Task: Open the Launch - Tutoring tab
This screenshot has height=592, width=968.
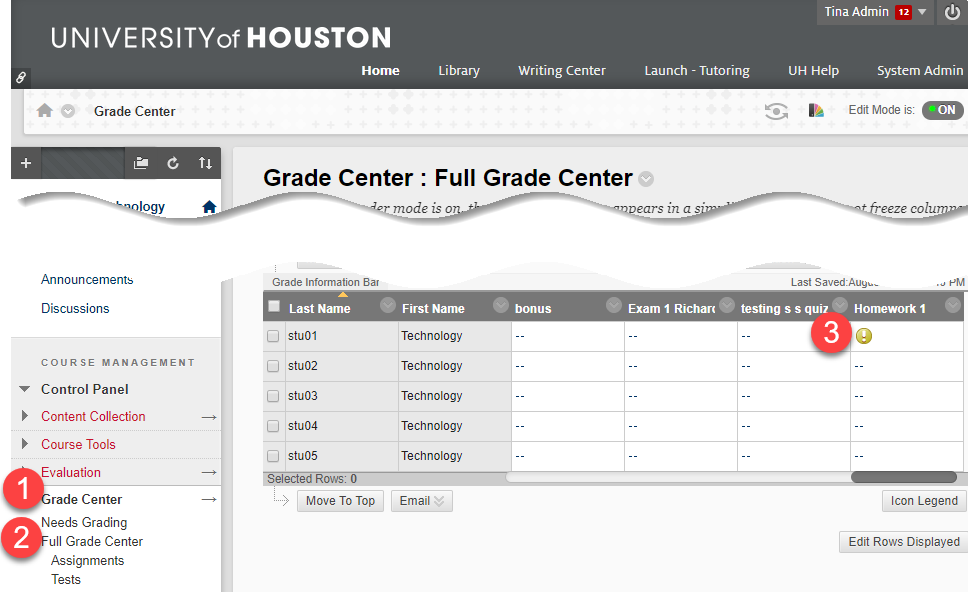Action: [697, 70]
